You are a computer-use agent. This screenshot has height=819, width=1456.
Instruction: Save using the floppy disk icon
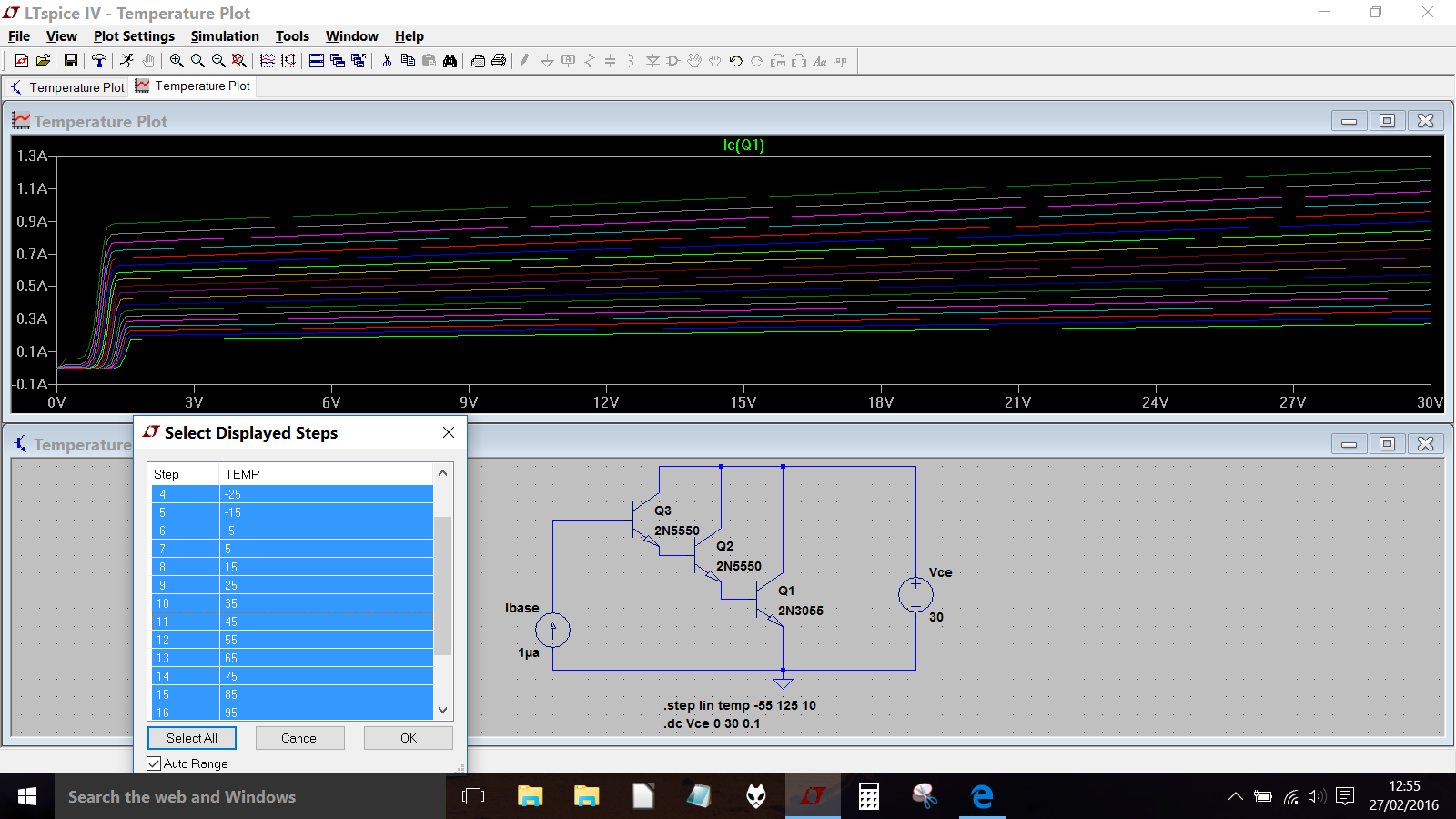point(70,61)
